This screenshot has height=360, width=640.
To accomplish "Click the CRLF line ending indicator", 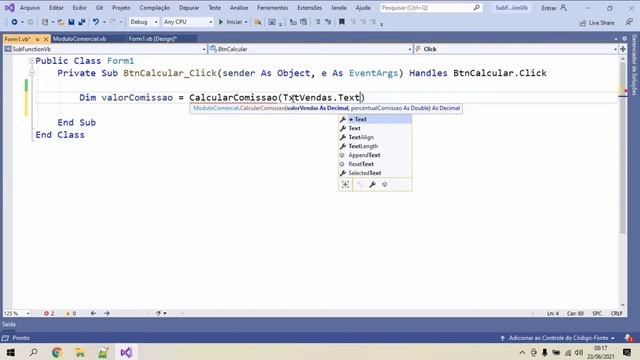I will click(x=616, y=313).
